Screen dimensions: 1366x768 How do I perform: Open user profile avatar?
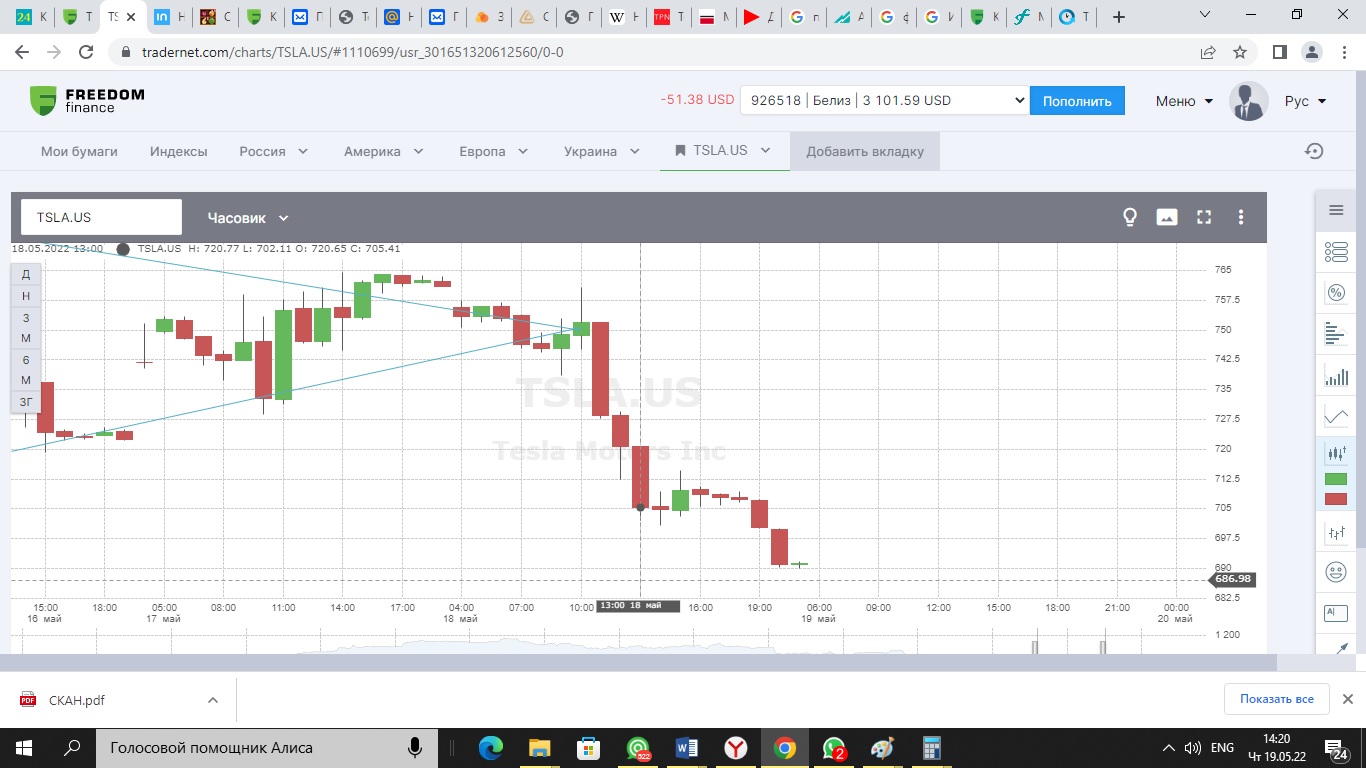click(1248, 101)
